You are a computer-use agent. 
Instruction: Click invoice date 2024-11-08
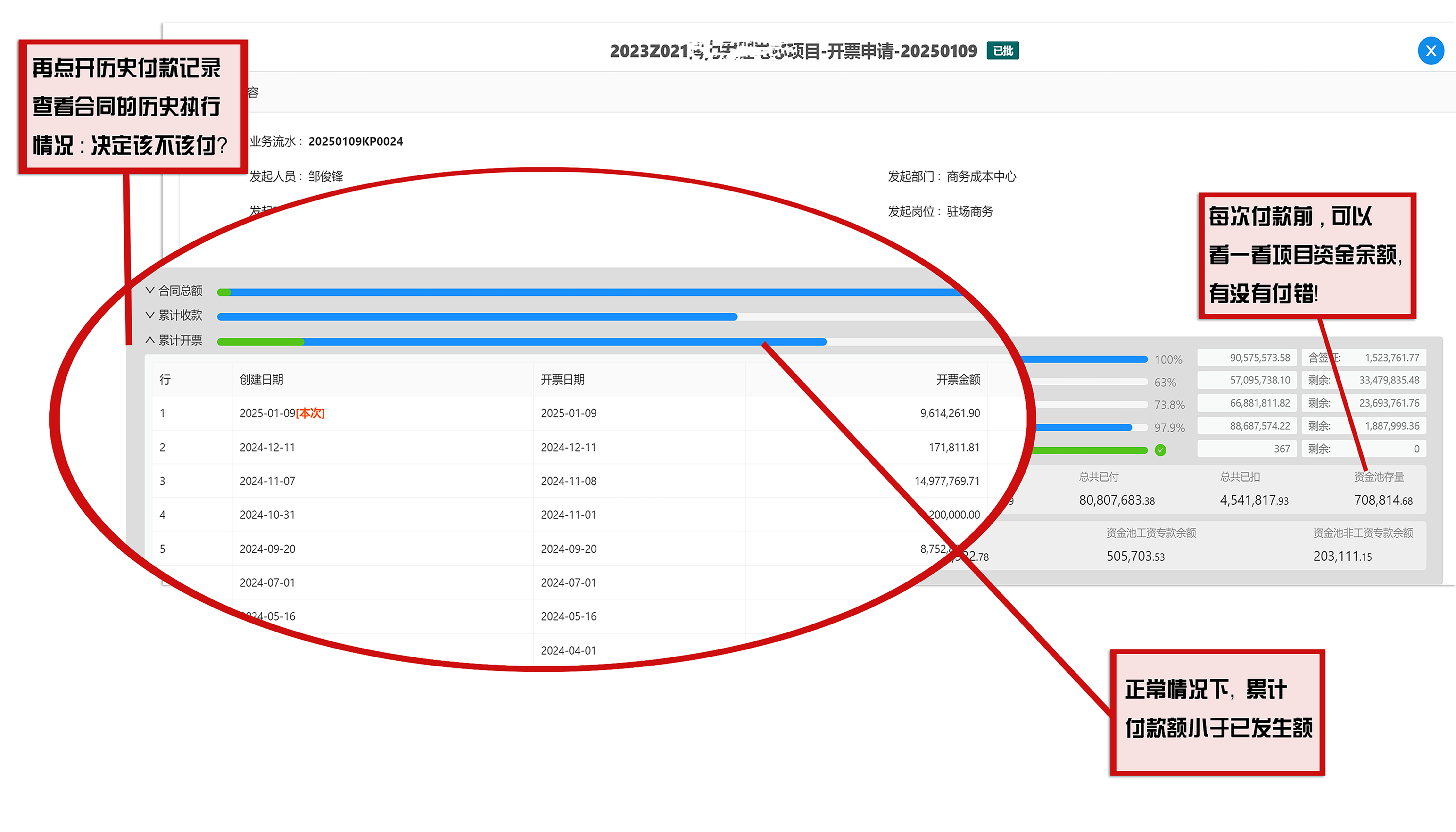point(568,481)
